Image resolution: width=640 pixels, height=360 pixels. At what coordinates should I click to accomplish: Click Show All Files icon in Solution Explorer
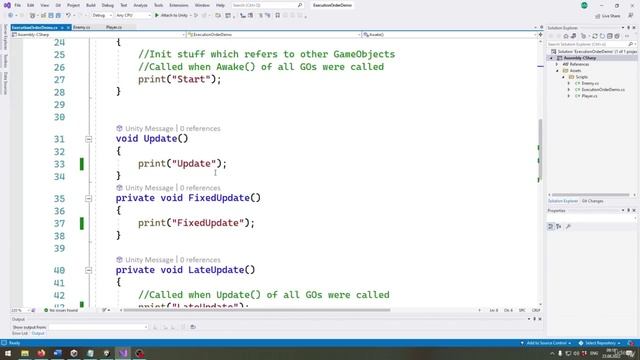617,36
